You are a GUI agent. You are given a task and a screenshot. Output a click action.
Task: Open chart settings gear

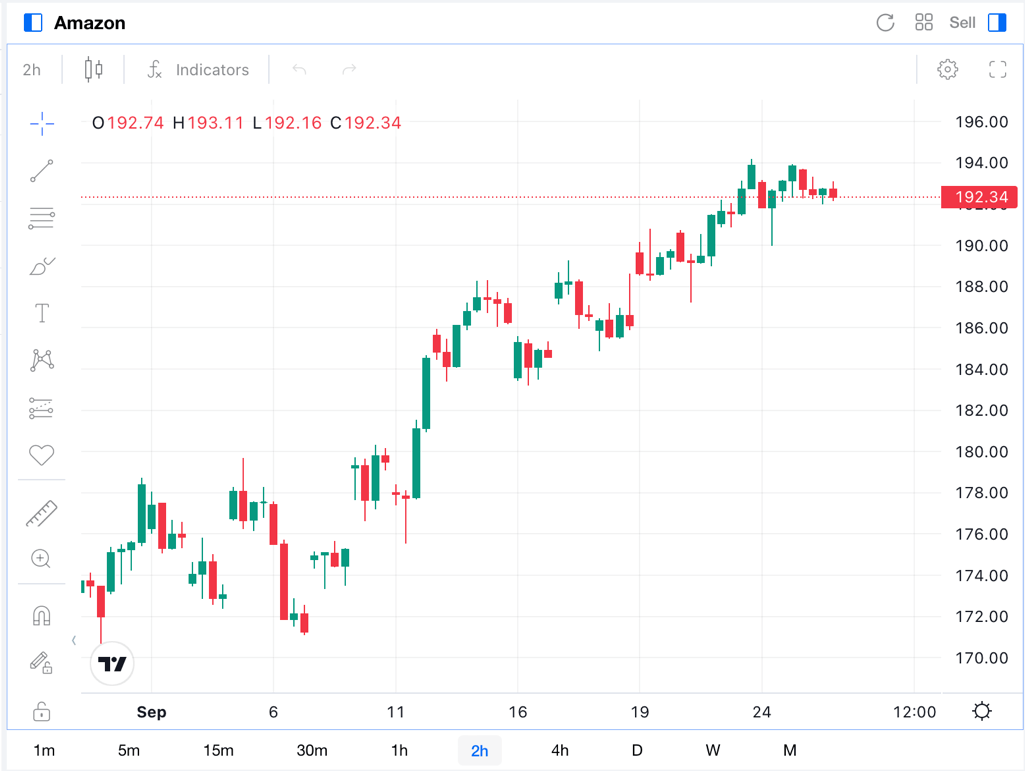pos(947,70)
